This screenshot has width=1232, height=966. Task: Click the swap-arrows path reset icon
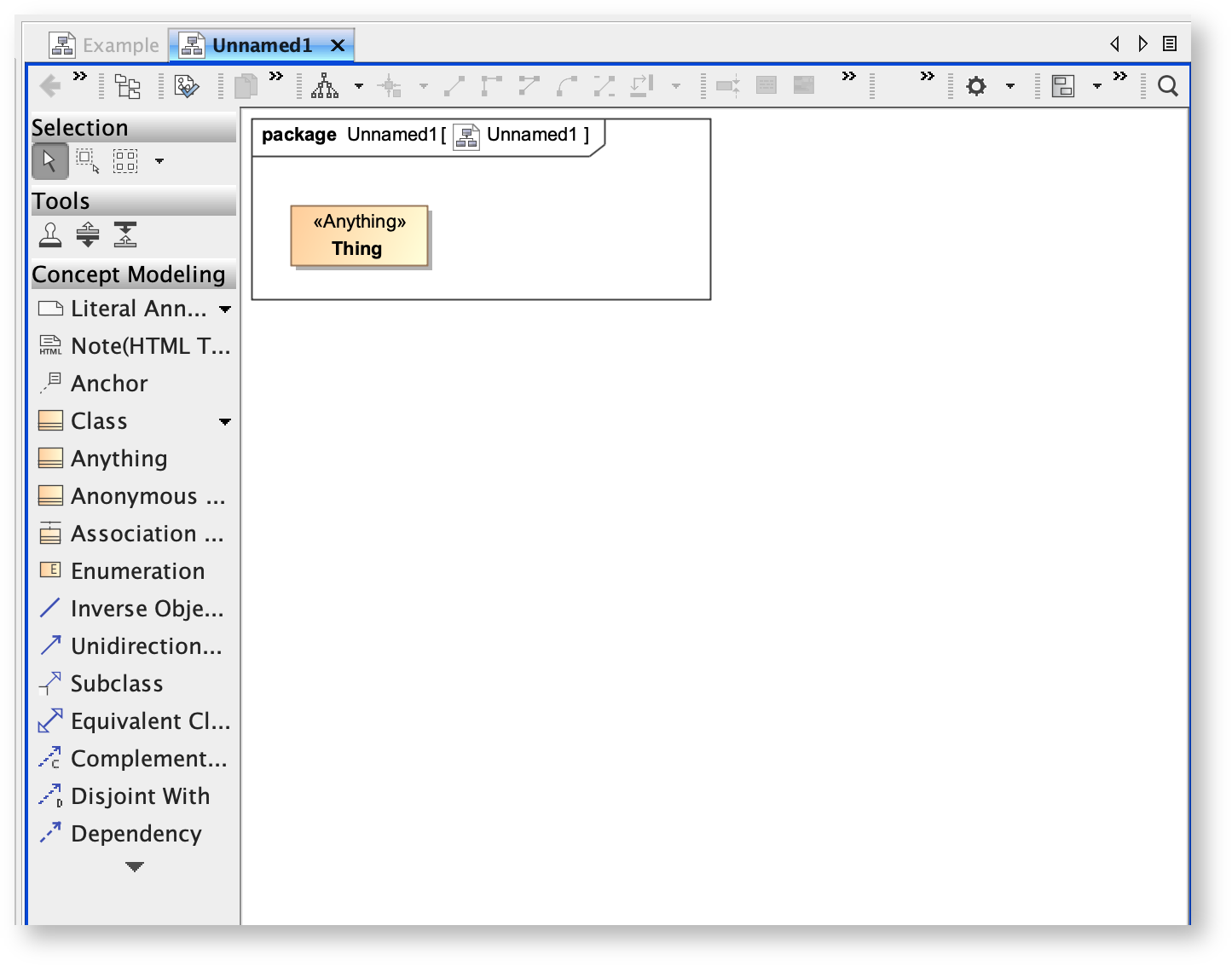pyautogui.click(x=642, y=86)
